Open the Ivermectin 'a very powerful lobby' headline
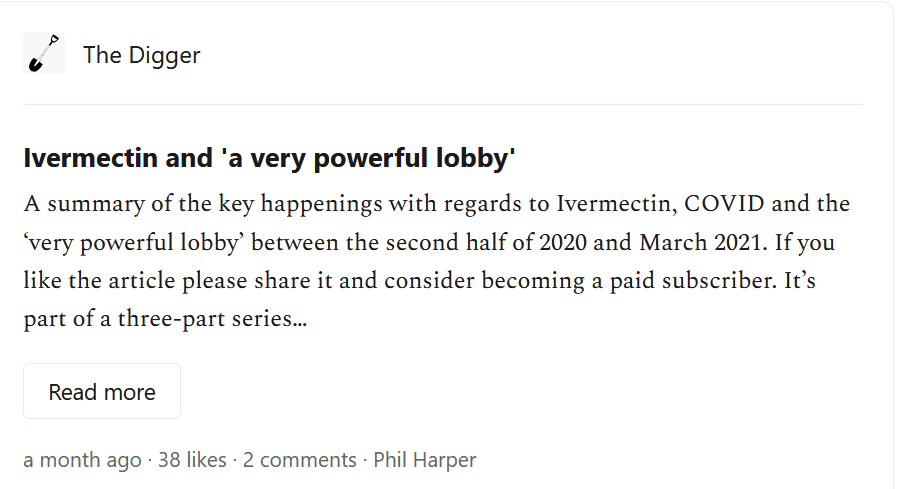 pos(269,158)
